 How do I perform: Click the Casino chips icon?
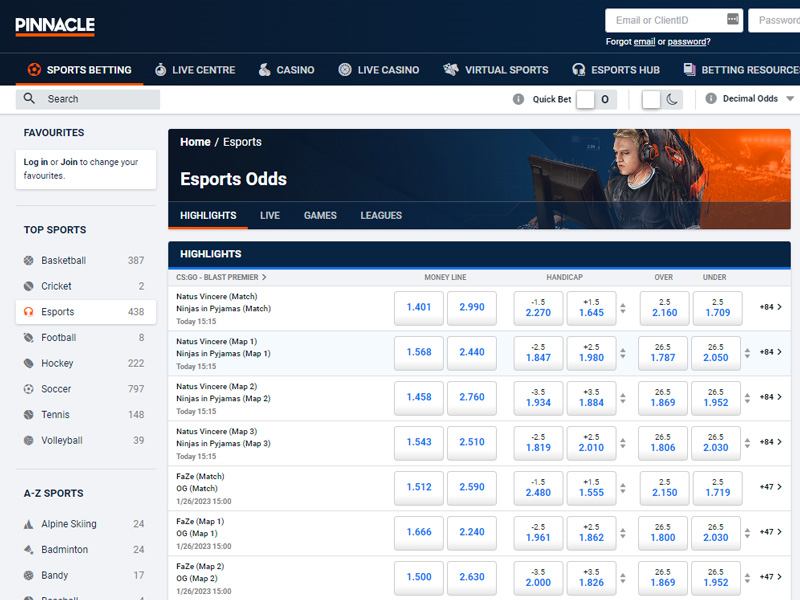pos(264,69)
